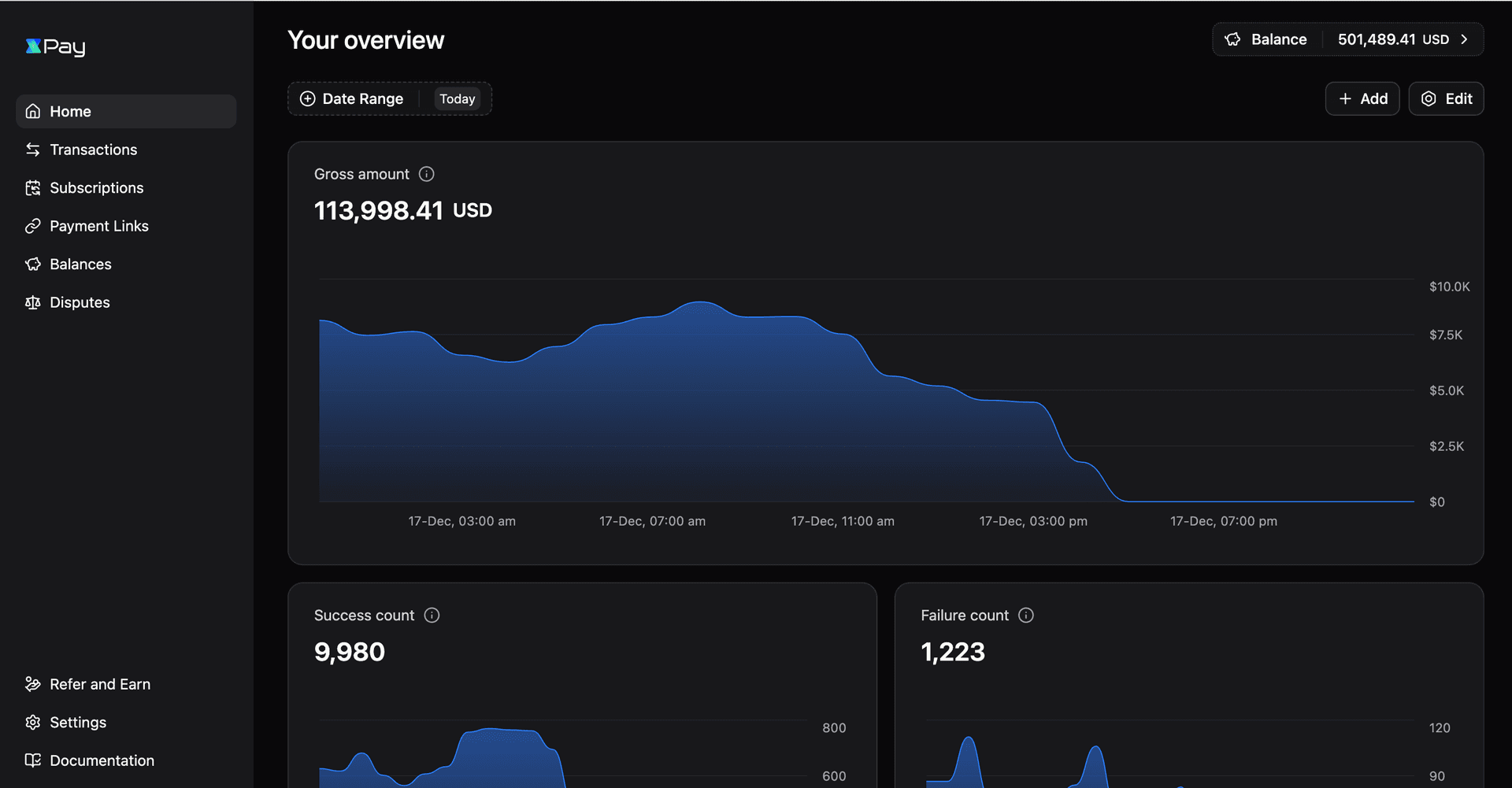Open the Date Range filter
1512x788 pixels.
(362, 99)
